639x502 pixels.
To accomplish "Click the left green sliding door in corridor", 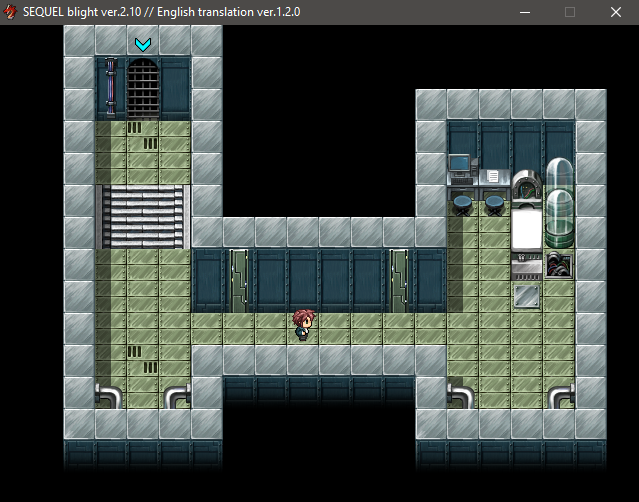I will tap(239, 281).
